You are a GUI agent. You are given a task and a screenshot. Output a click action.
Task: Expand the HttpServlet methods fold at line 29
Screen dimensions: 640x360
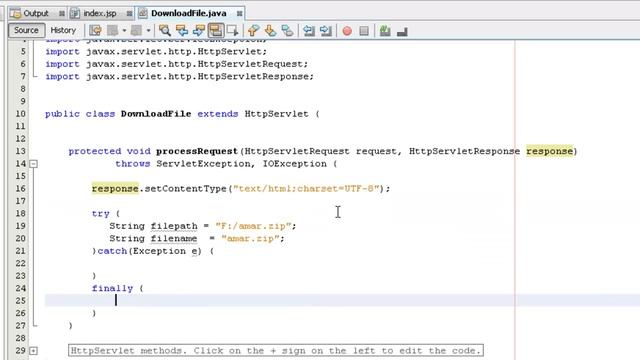click(x=33, y=351)
